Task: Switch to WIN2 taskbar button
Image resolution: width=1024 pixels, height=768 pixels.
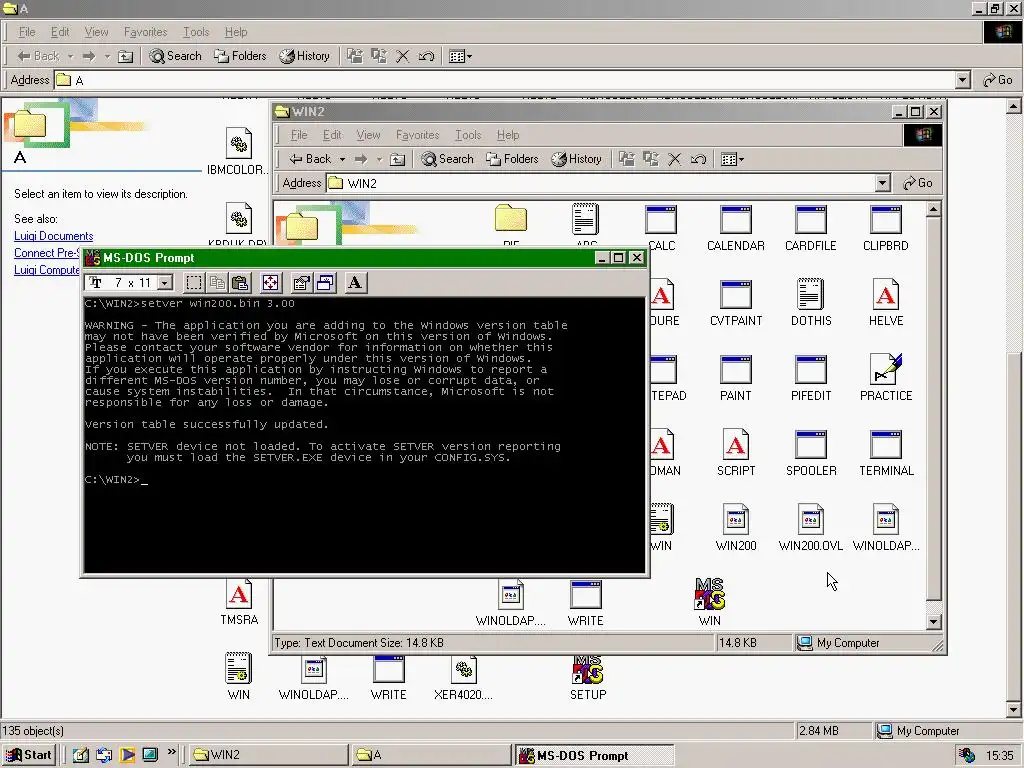Action: pyautogui.click(x=267, y=755)
